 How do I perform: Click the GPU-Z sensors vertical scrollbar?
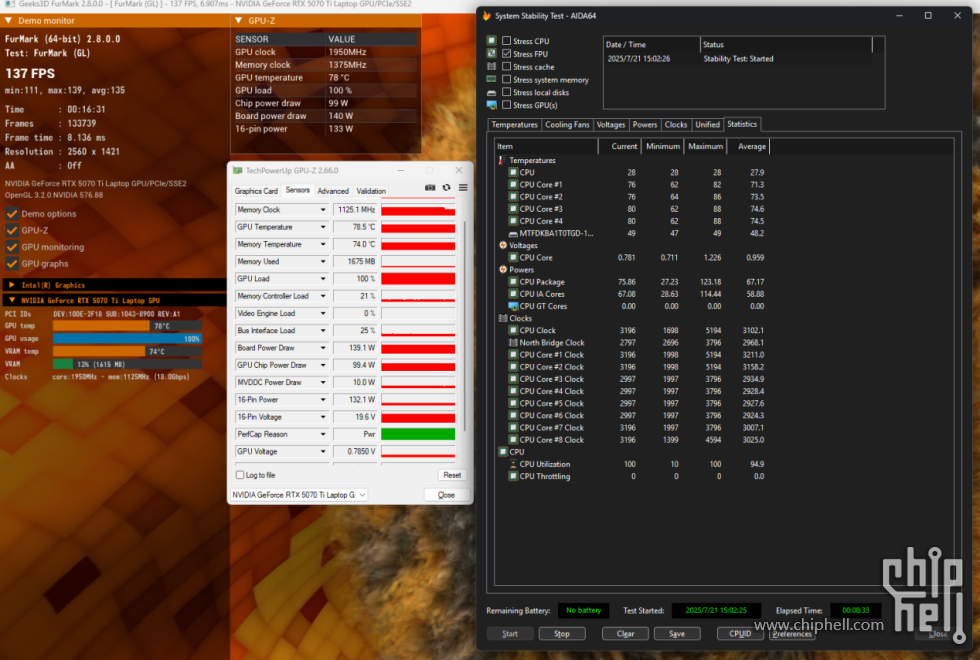pyautogui.click(x=464, y=325)
